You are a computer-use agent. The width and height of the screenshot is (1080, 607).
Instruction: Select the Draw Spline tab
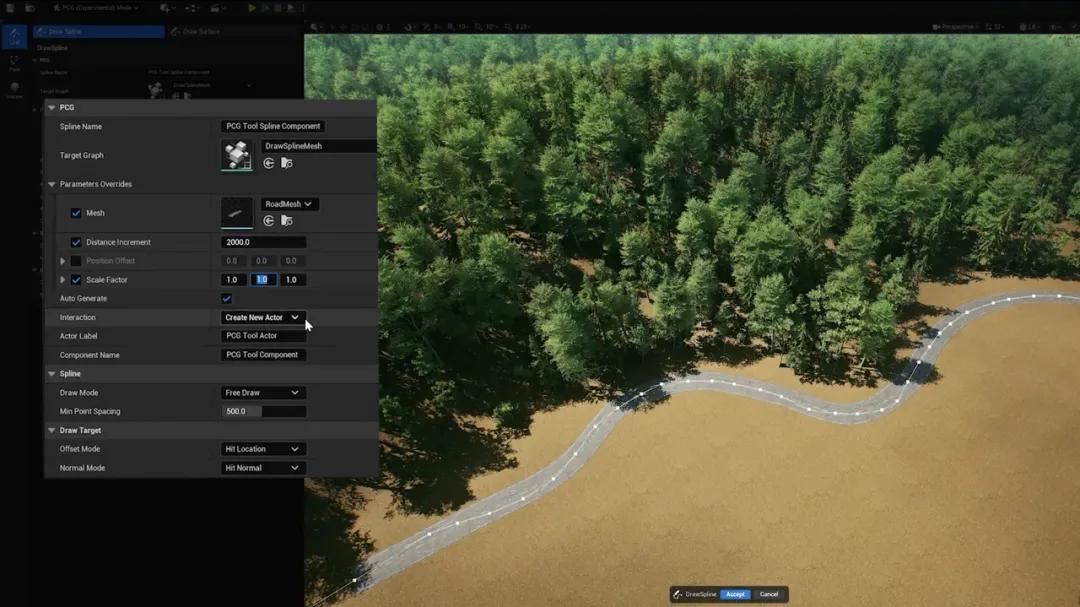pos(98,32)
